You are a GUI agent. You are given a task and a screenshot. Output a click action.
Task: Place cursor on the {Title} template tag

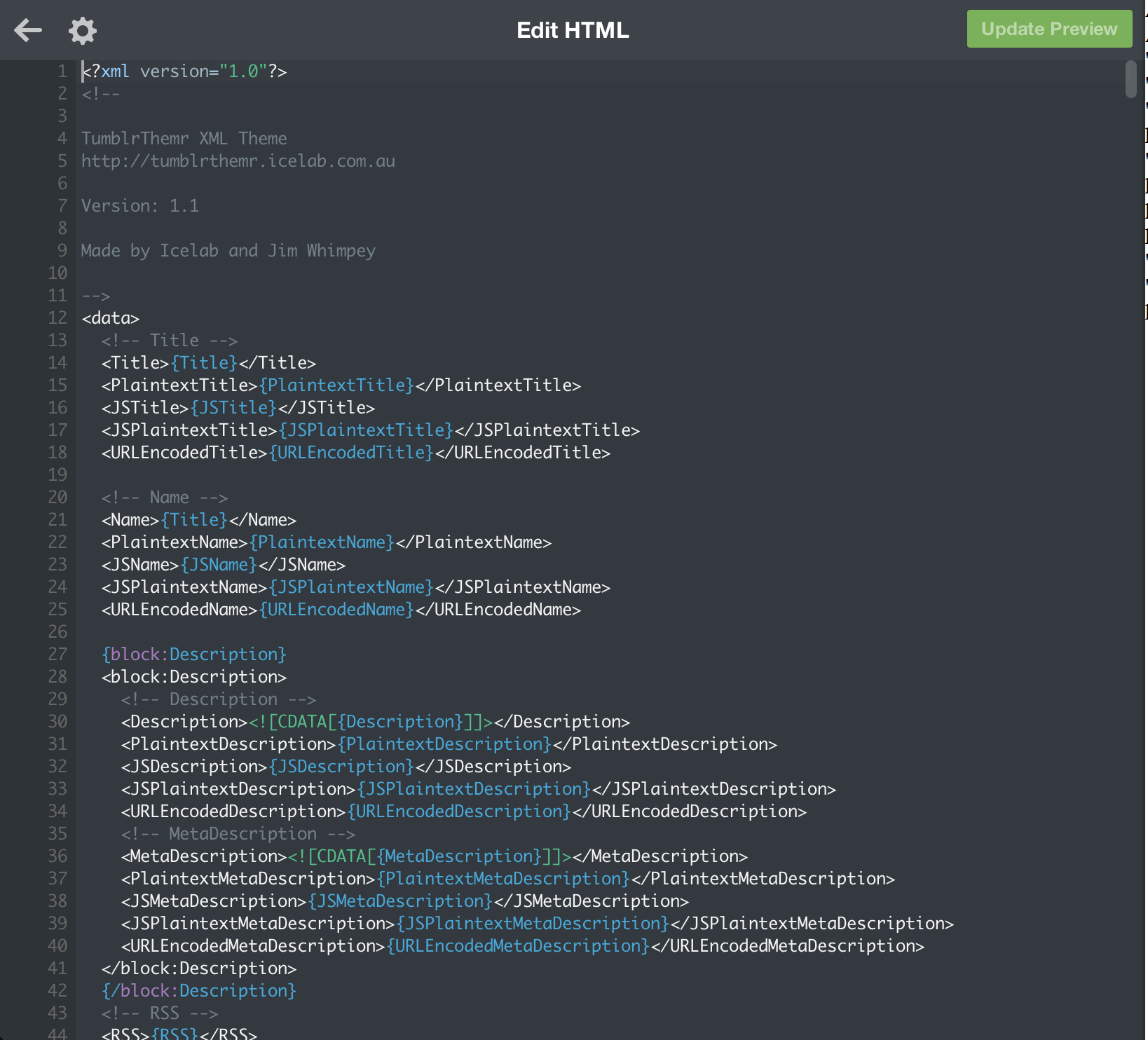point(203,362)
